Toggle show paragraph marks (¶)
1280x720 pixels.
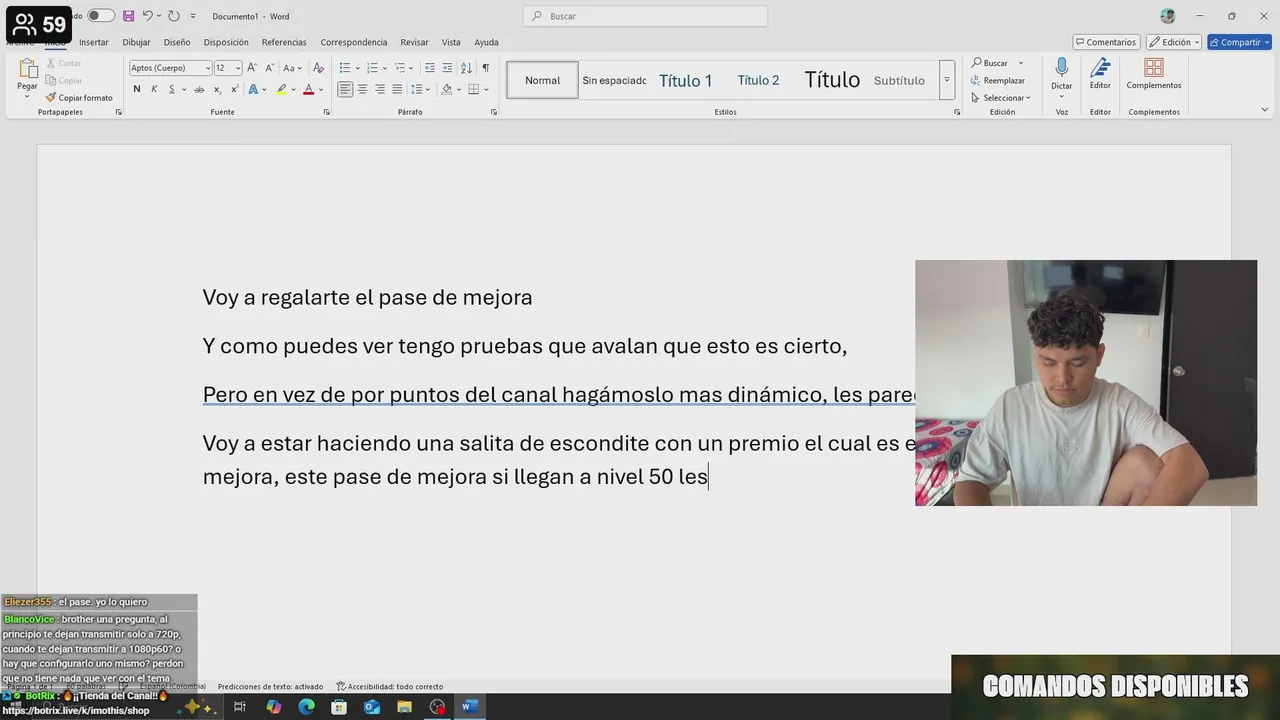[x=485, y=68]
